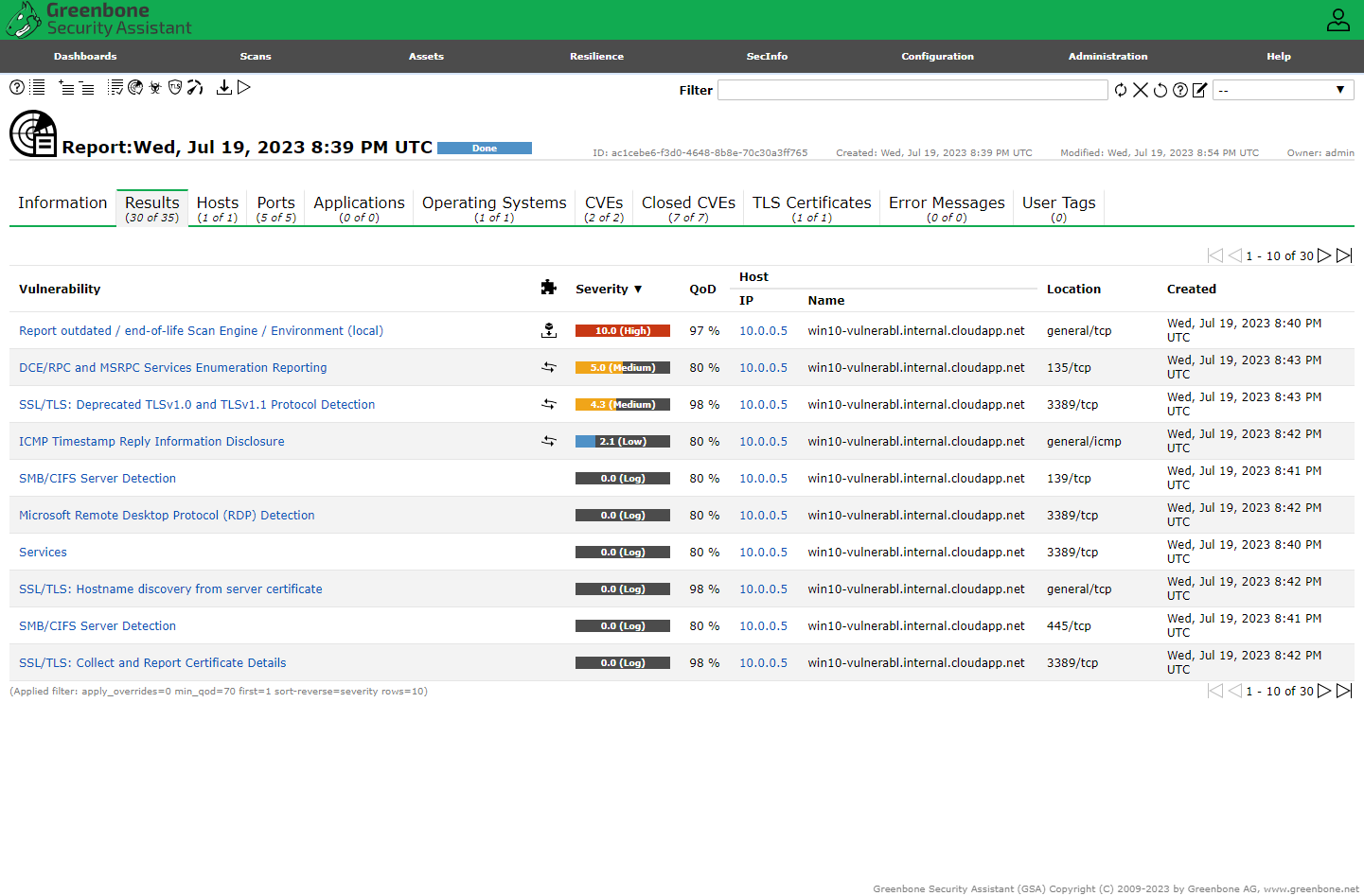Image resolution: width=1364 pixels, height=896 pixels.
Task: Open the saved filter dropdown
Action: (1284, 90)
